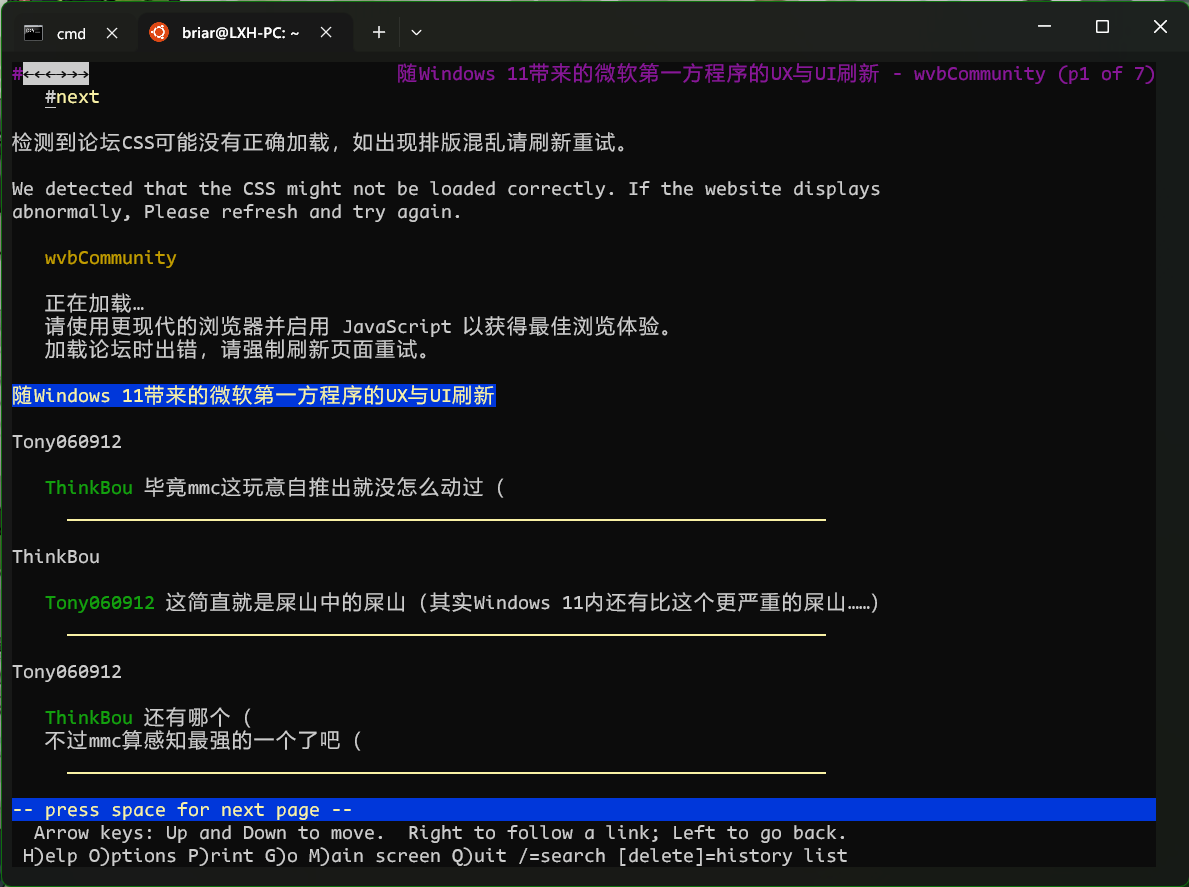Click the last Tony060912 author name

pos(67,672)
